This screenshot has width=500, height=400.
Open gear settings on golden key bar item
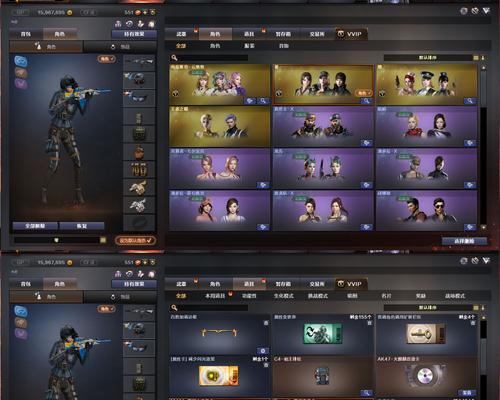click(x=263, y=351)
